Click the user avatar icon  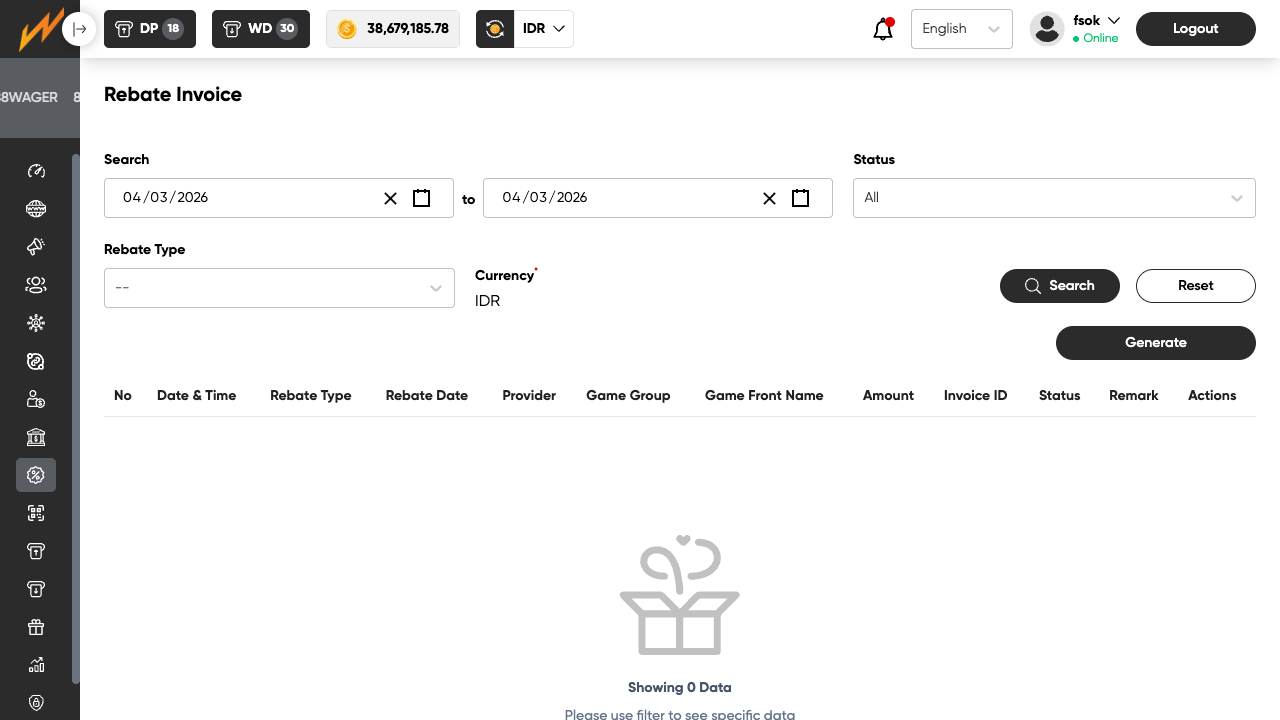click(x=1047, y=29)
